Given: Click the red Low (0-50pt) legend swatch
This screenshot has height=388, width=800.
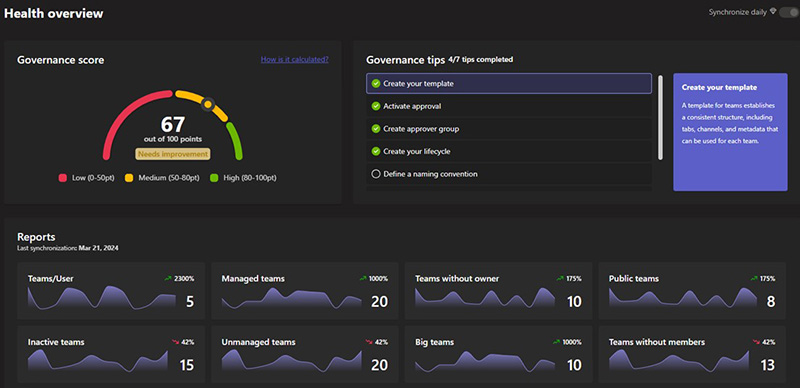Looking at the screenshot, I should 63,178.
